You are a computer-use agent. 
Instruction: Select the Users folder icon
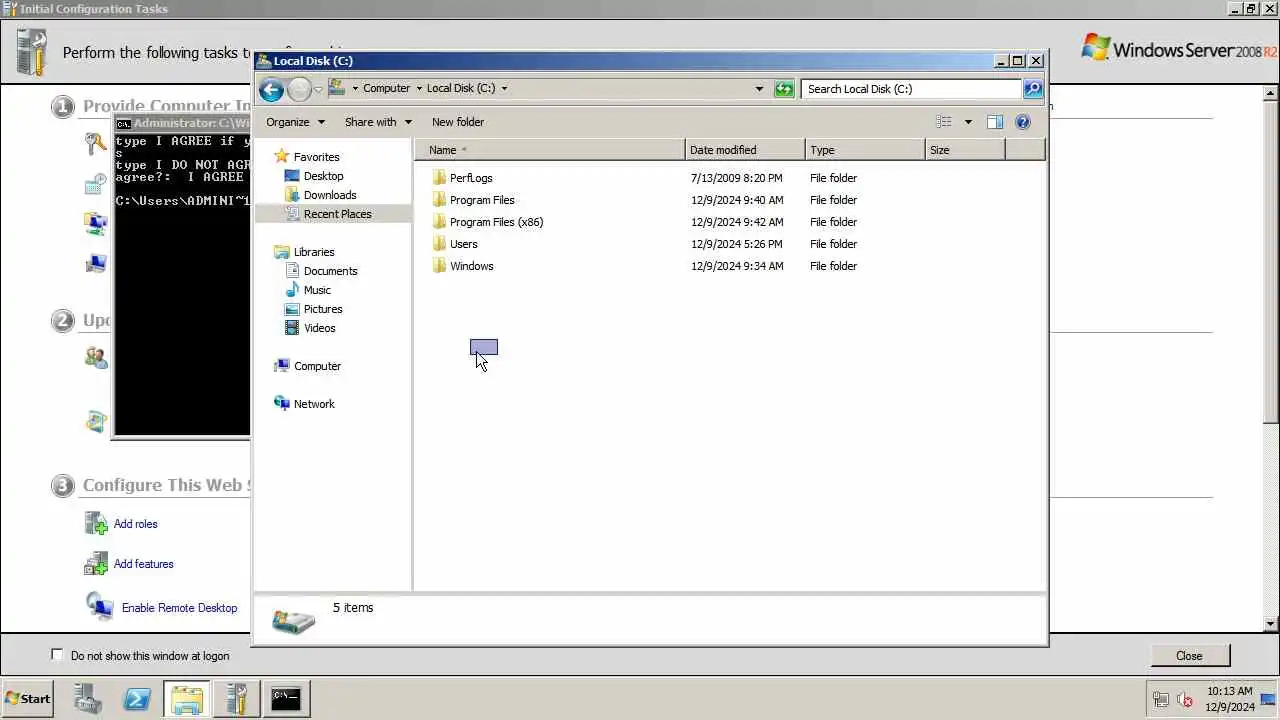point(439,244)
